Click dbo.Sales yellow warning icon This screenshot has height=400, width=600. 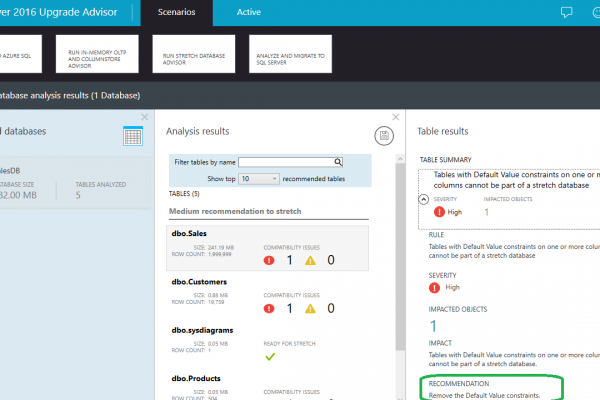coord(310,261)
